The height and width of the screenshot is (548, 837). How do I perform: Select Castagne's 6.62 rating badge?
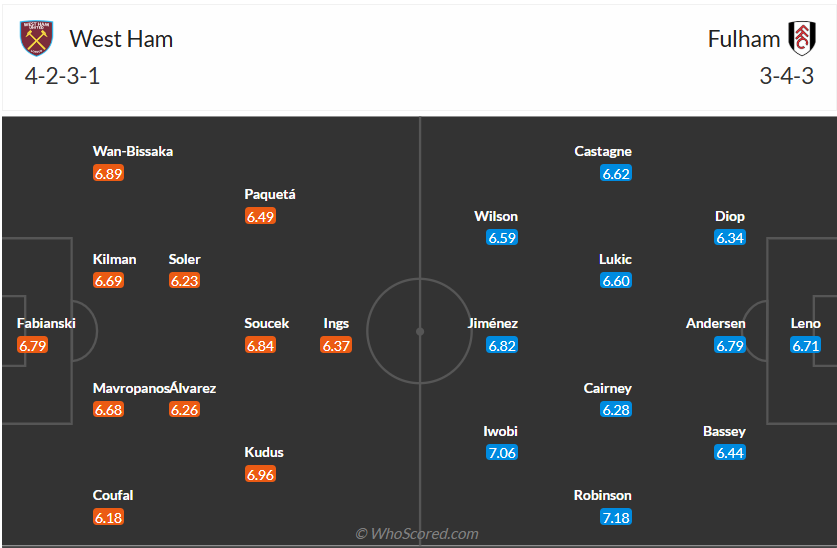coord(616,173)
